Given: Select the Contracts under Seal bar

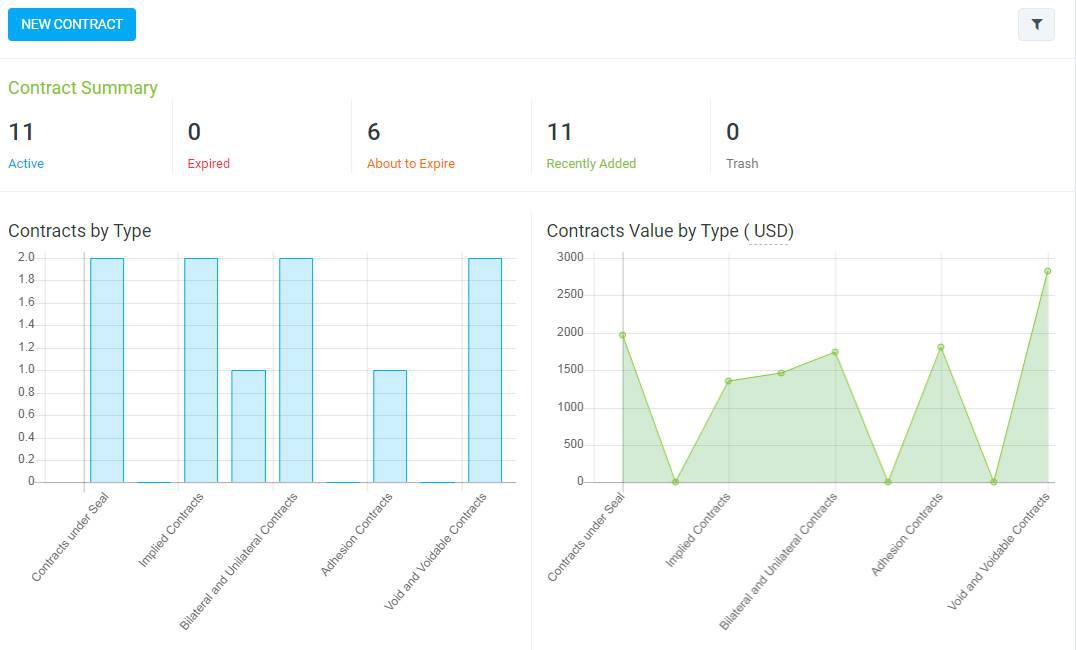Looking at the screenshot, I should click(107, 370).
